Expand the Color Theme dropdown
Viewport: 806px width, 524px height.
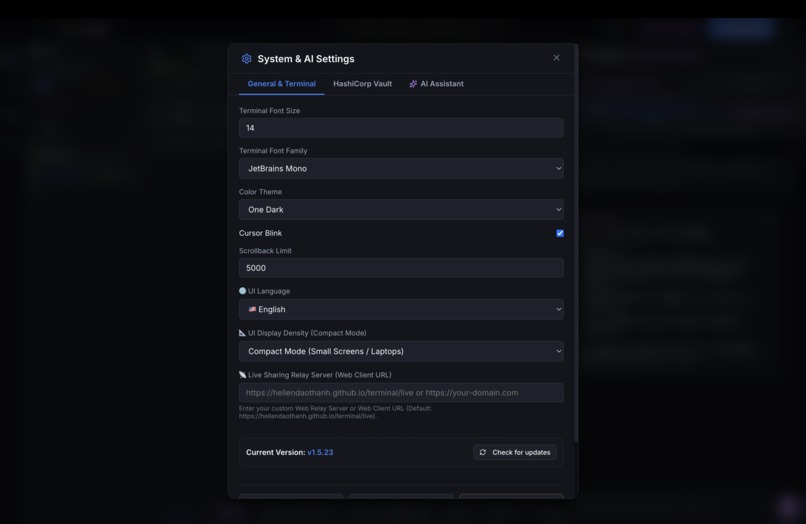click(401, 210)
